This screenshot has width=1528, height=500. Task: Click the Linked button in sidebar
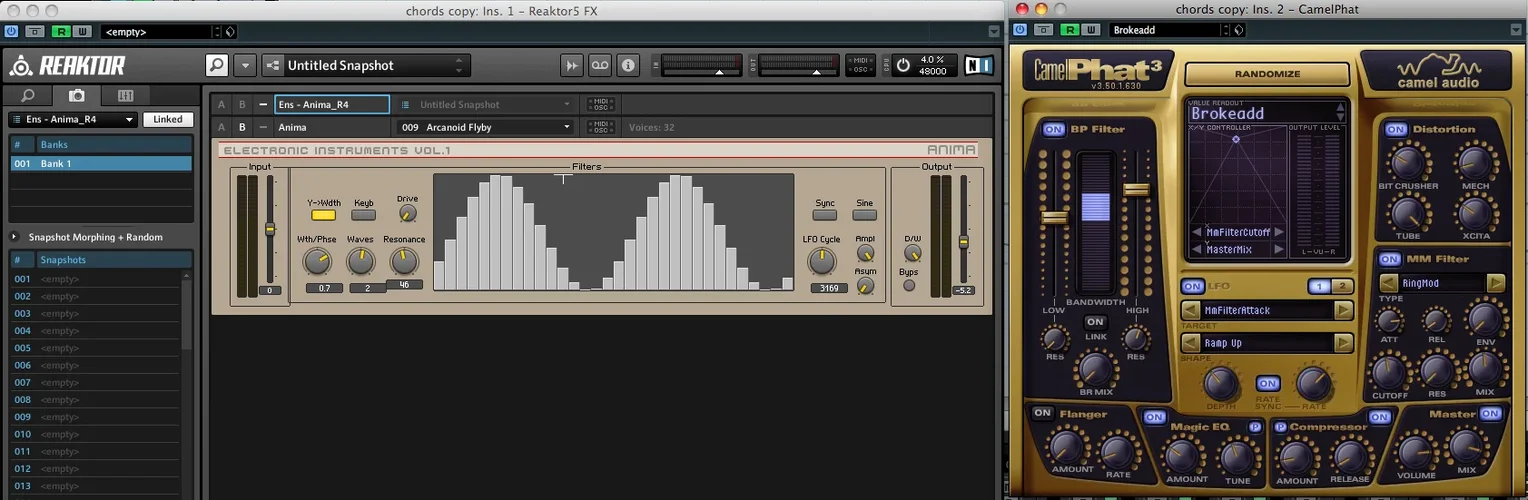click(x=167, y=119)
